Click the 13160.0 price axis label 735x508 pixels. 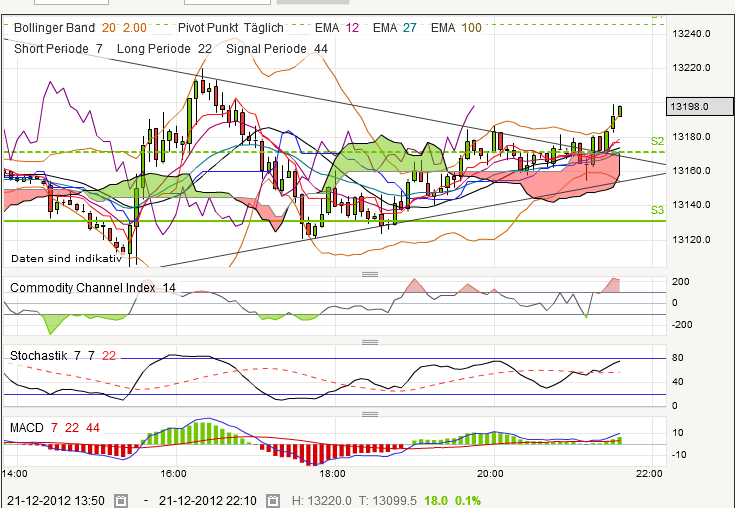click(x=691, y=171)
